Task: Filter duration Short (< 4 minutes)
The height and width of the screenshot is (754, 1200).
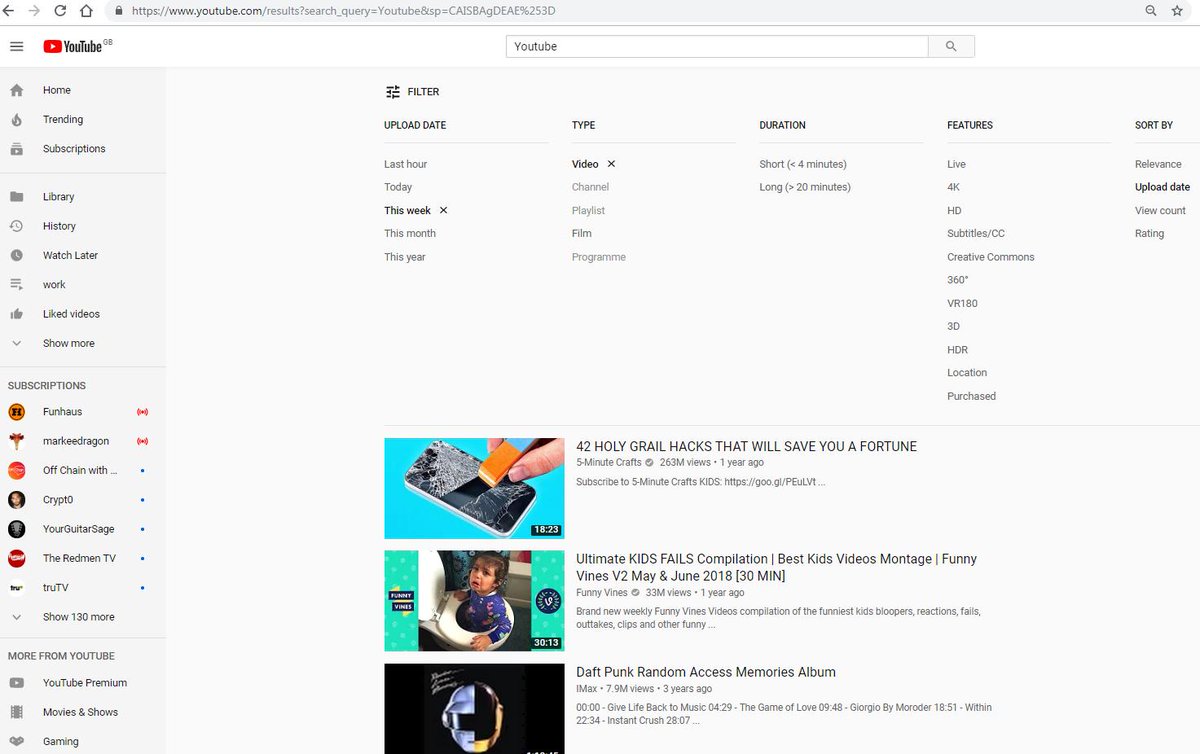Action: (803, 164)
